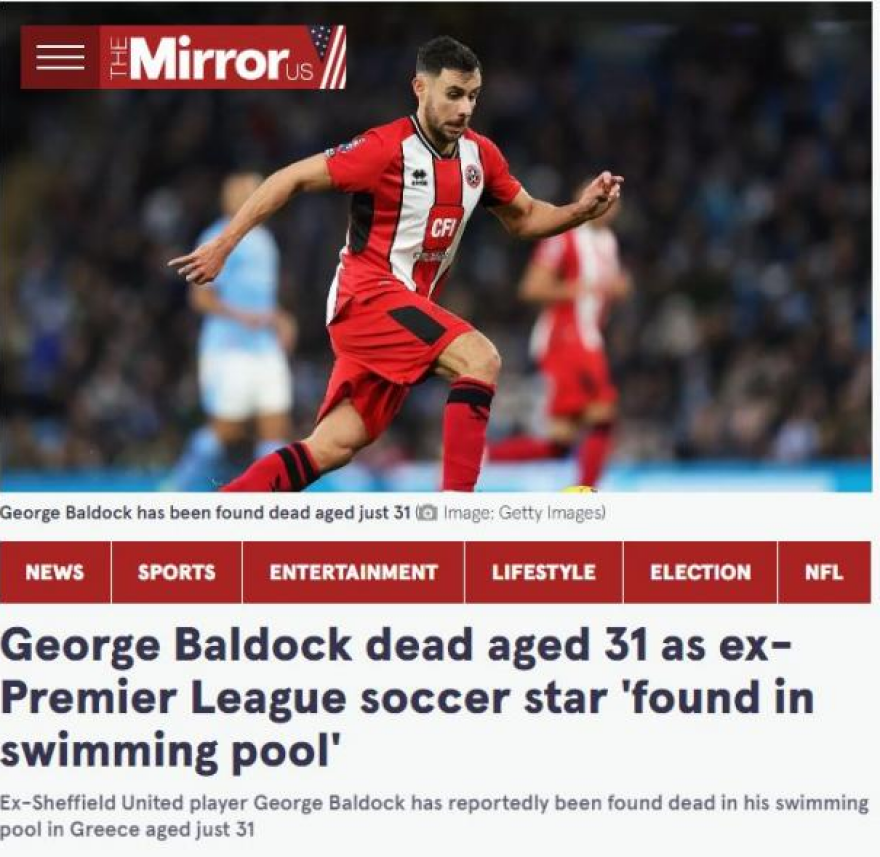The image size is (880, 857).
Task: Click the vertical 'THE' text in logo
Action: click(x=118, y=57)
